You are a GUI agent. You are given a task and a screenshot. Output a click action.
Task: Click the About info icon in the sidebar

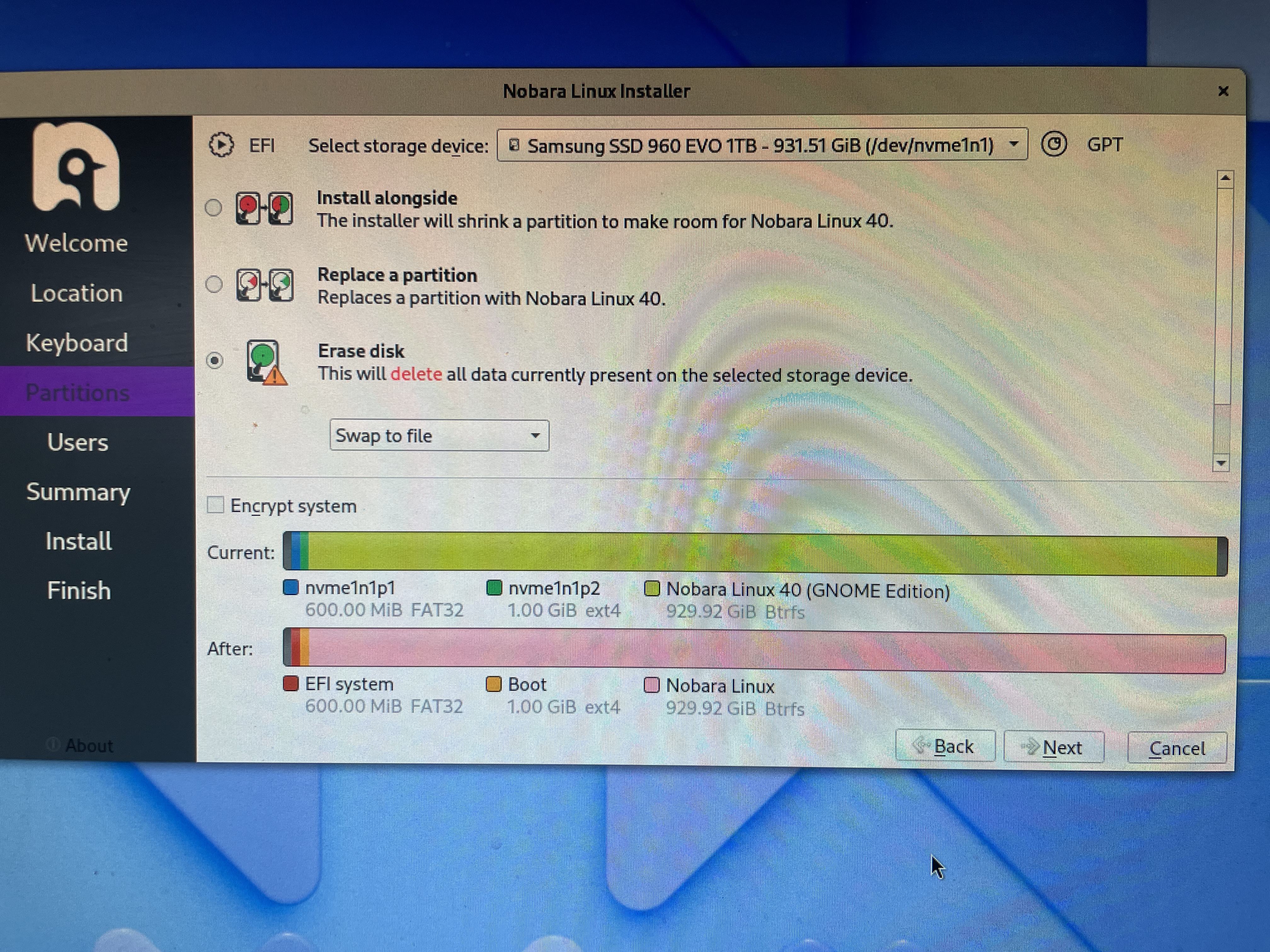pos(53,744)
